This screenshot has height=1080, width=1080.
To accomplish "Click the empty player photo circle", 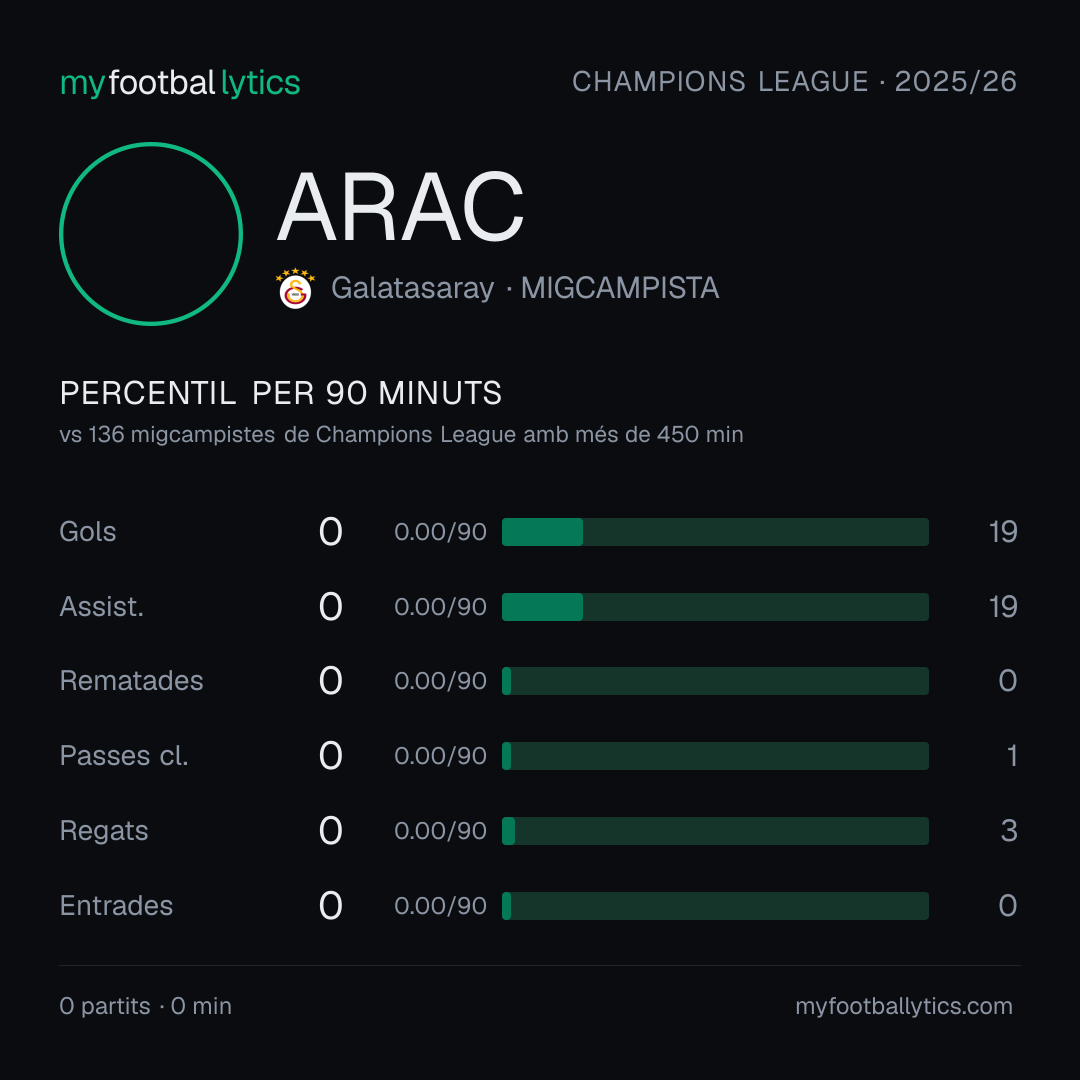I will tap(151, 233).
